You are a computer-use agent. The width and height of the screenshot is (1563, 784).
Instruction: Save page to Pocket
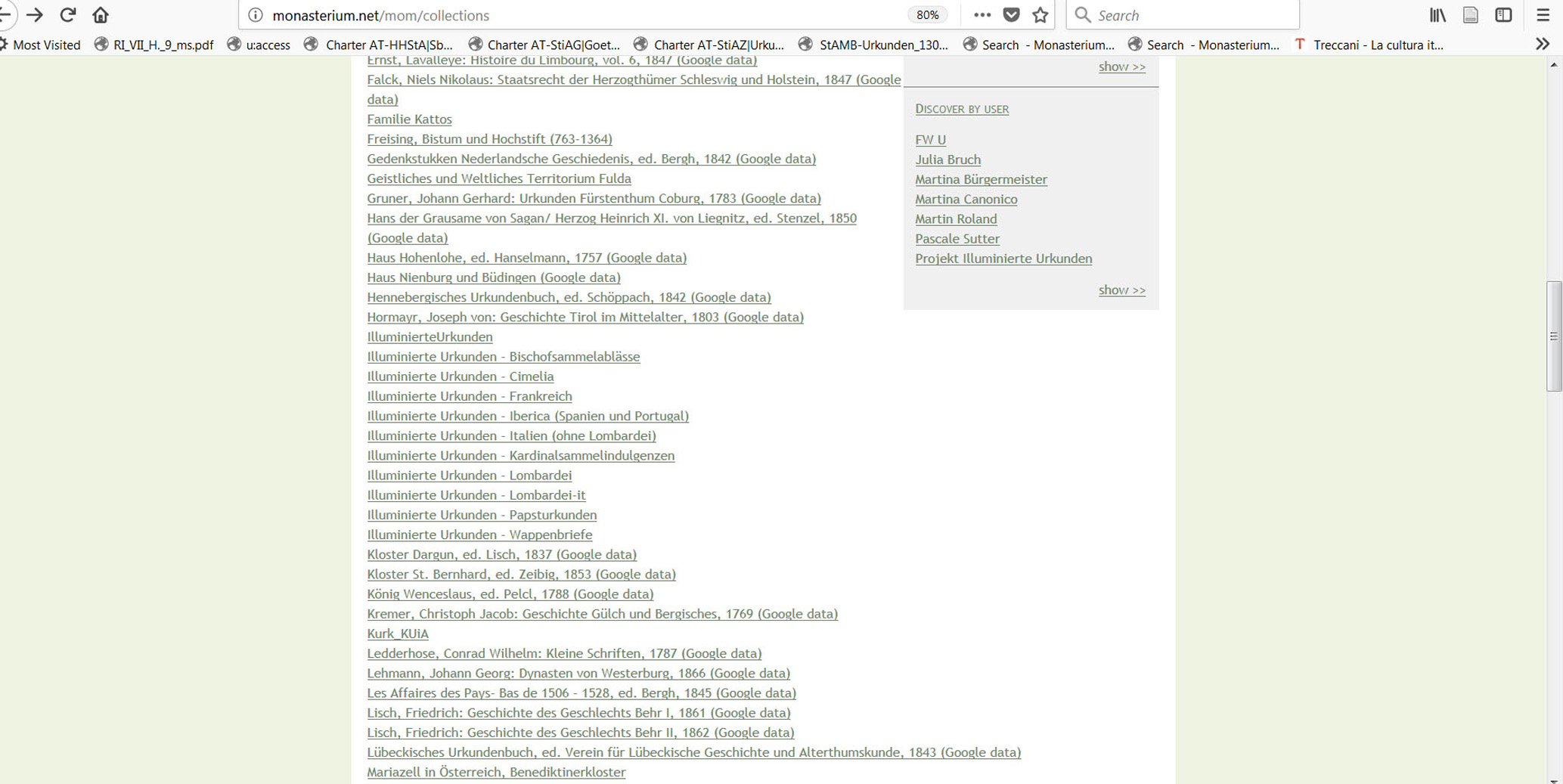click(1011, 15)
